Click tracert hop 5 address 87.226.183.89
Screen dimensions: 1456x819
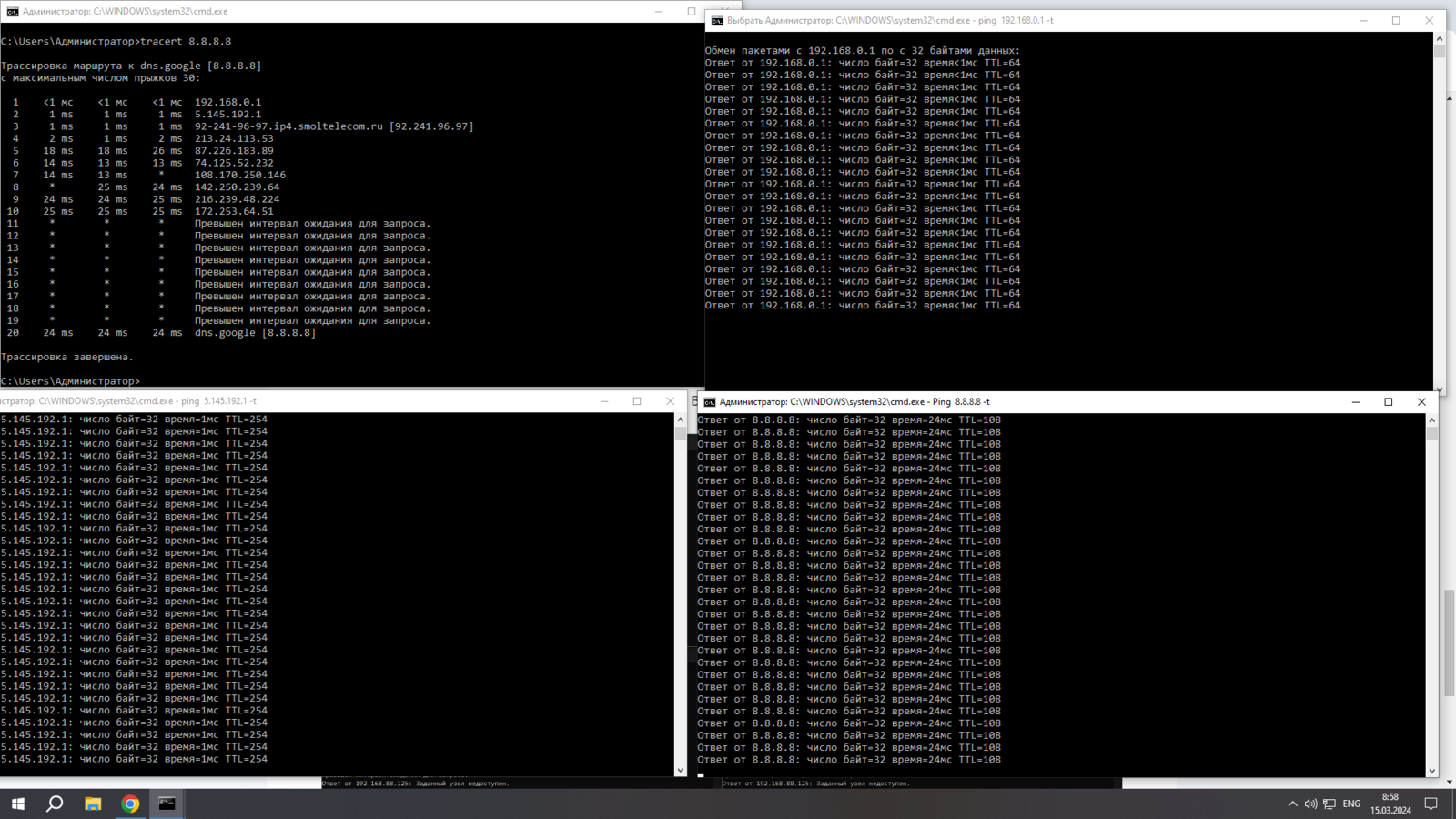click(x=234, y=151)
